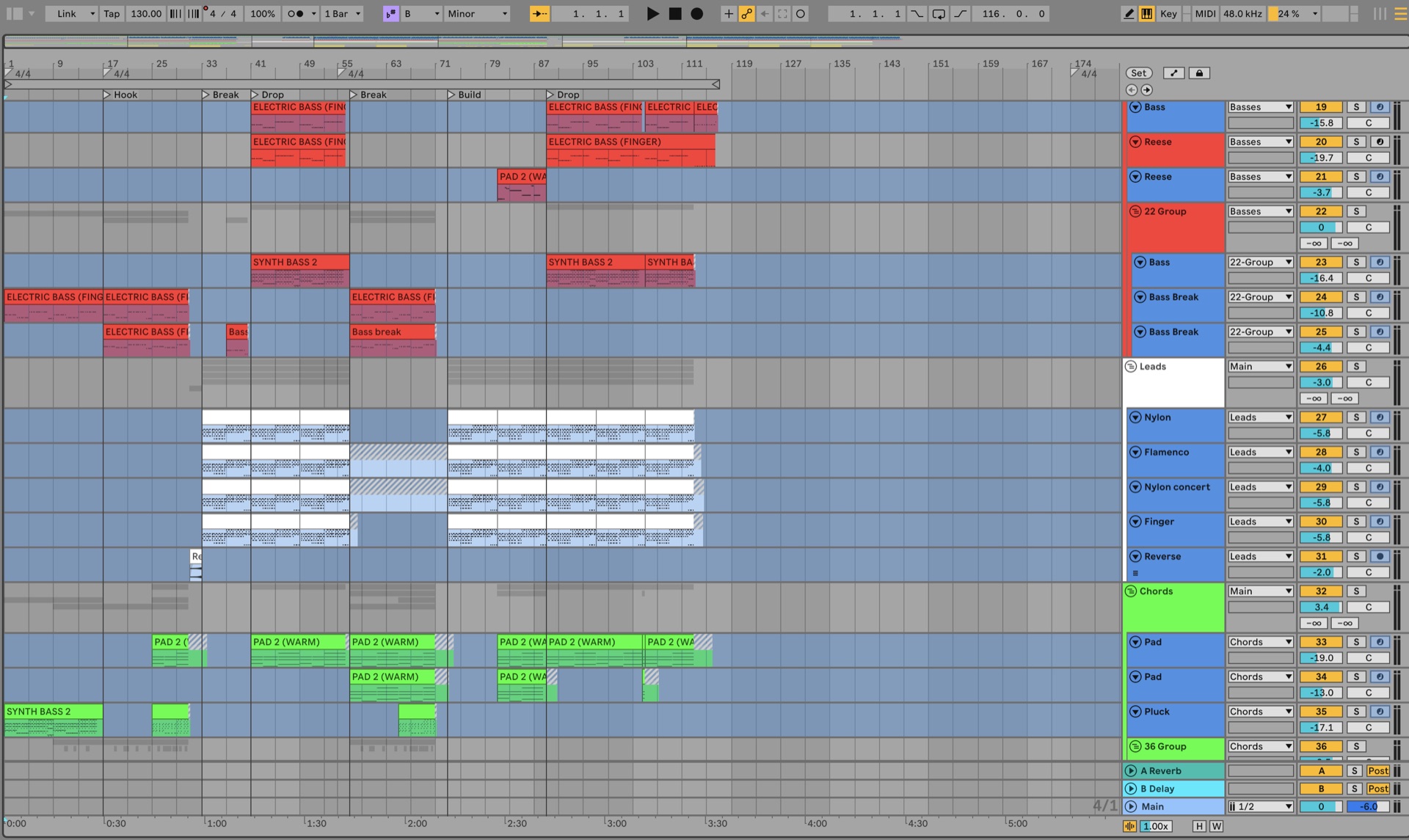Fold the Chords group track

[1131, 591]
